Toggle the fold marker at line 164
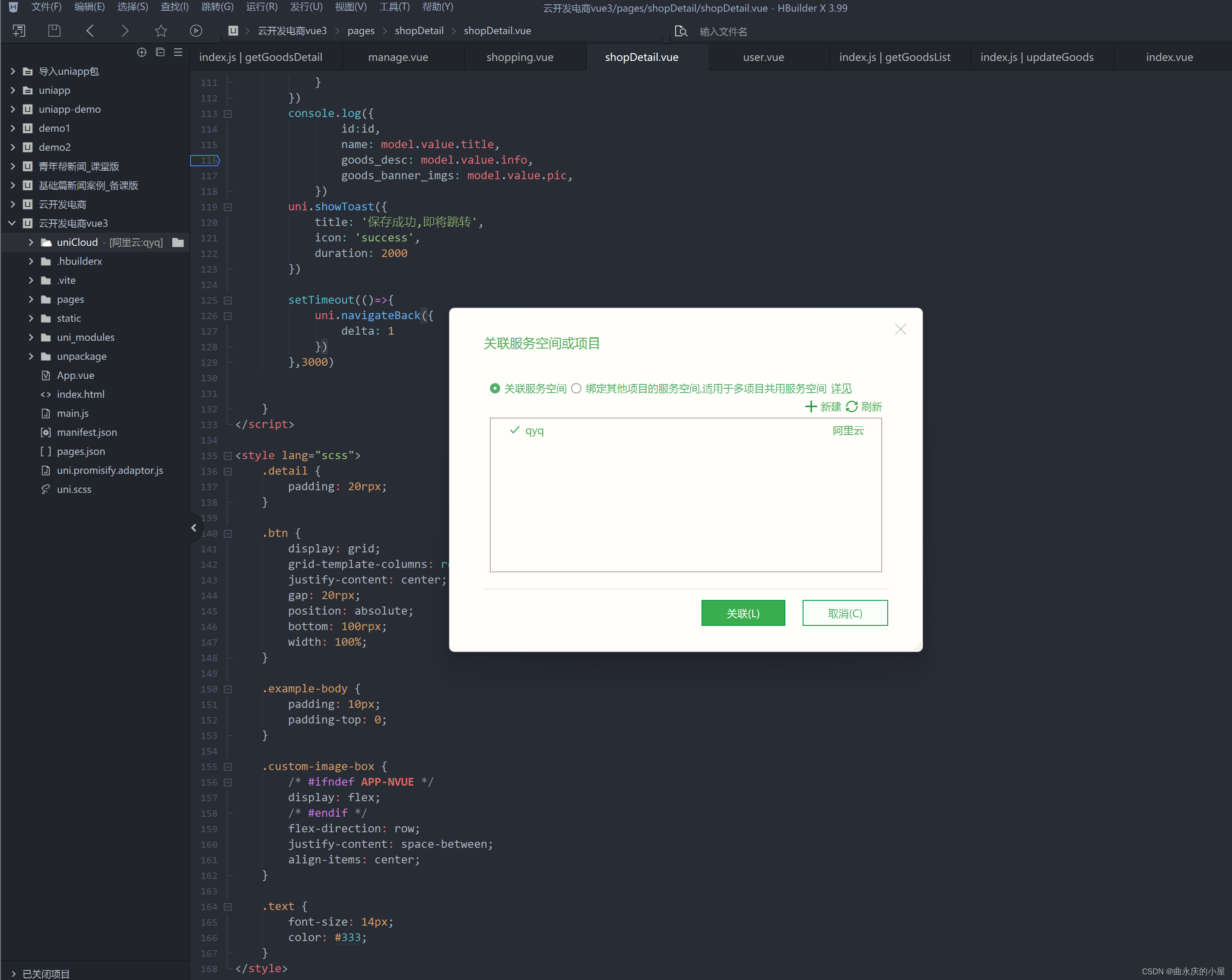 (x=227, y=907)
